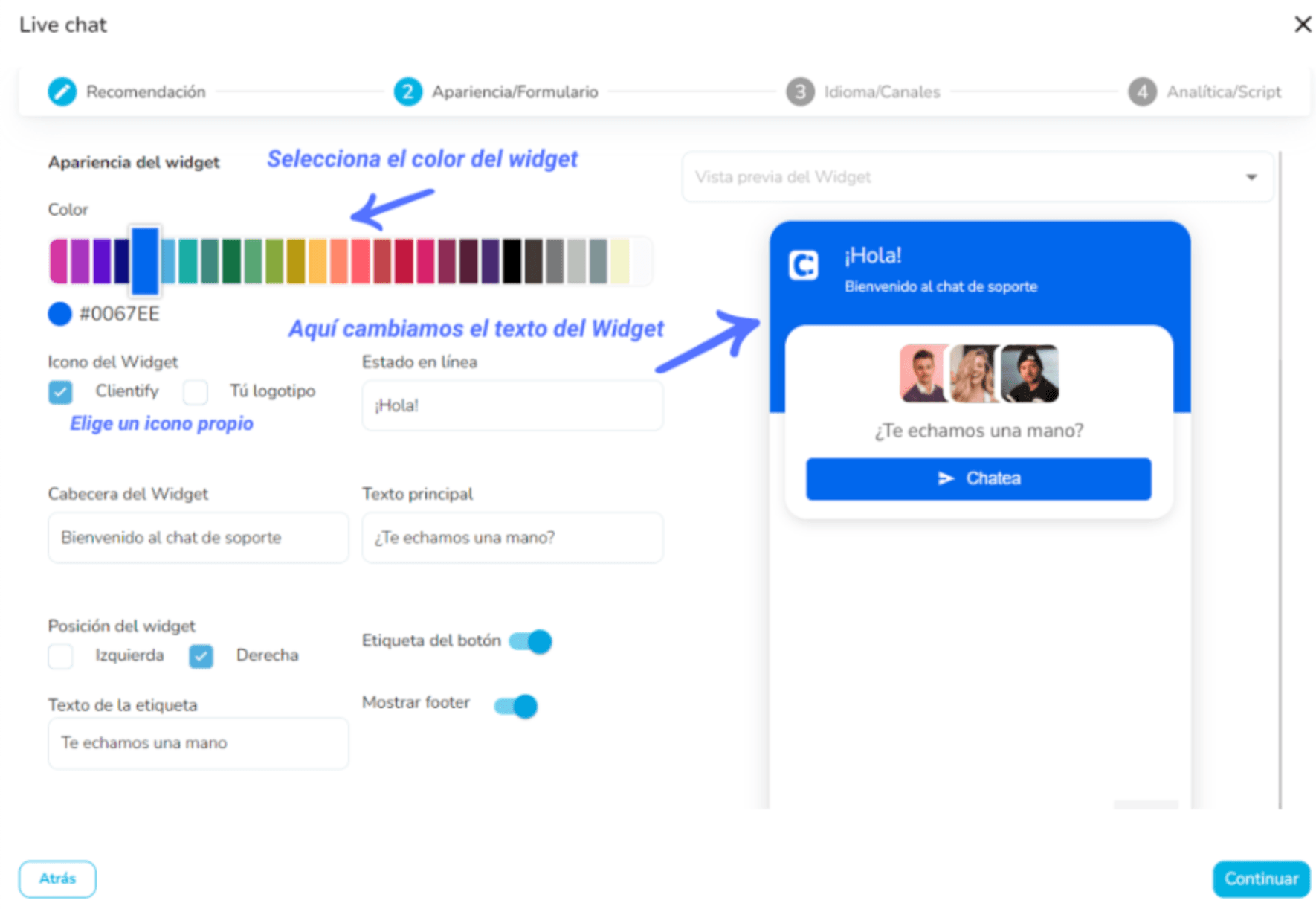Uncheck the Clientify icon checkbox
The height and width of the screenshot is (909, 1316).
coord(61,391)
